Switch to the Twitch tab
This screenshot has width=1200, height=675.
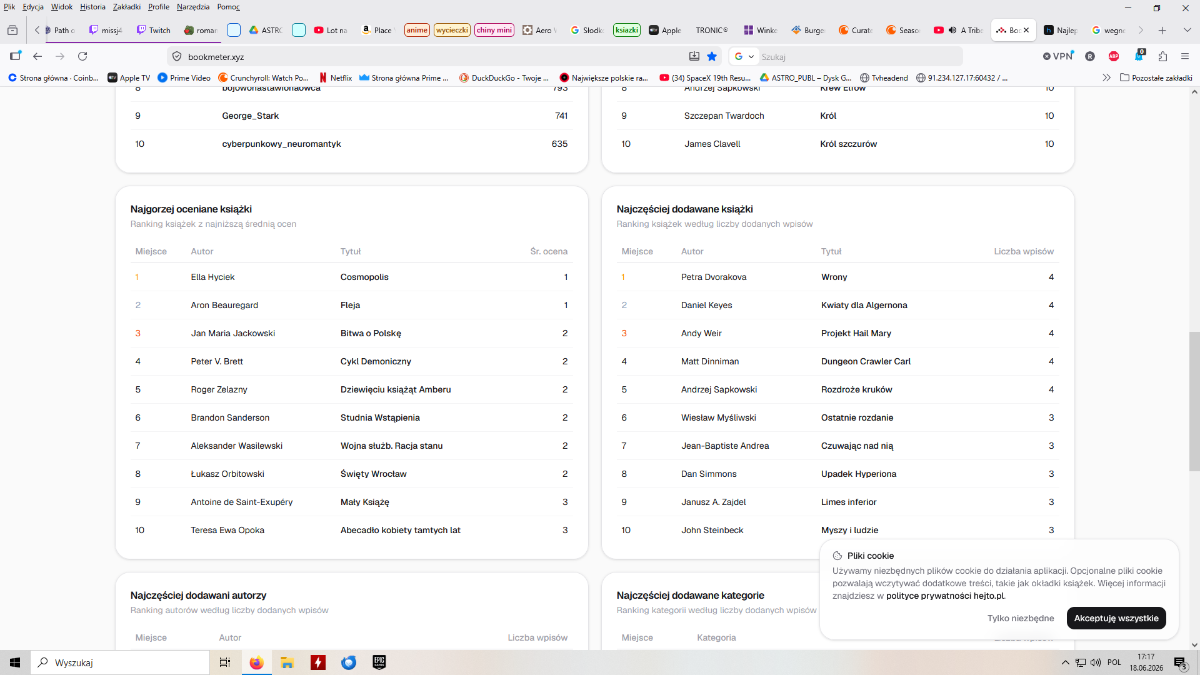click(x=154, y=30)
